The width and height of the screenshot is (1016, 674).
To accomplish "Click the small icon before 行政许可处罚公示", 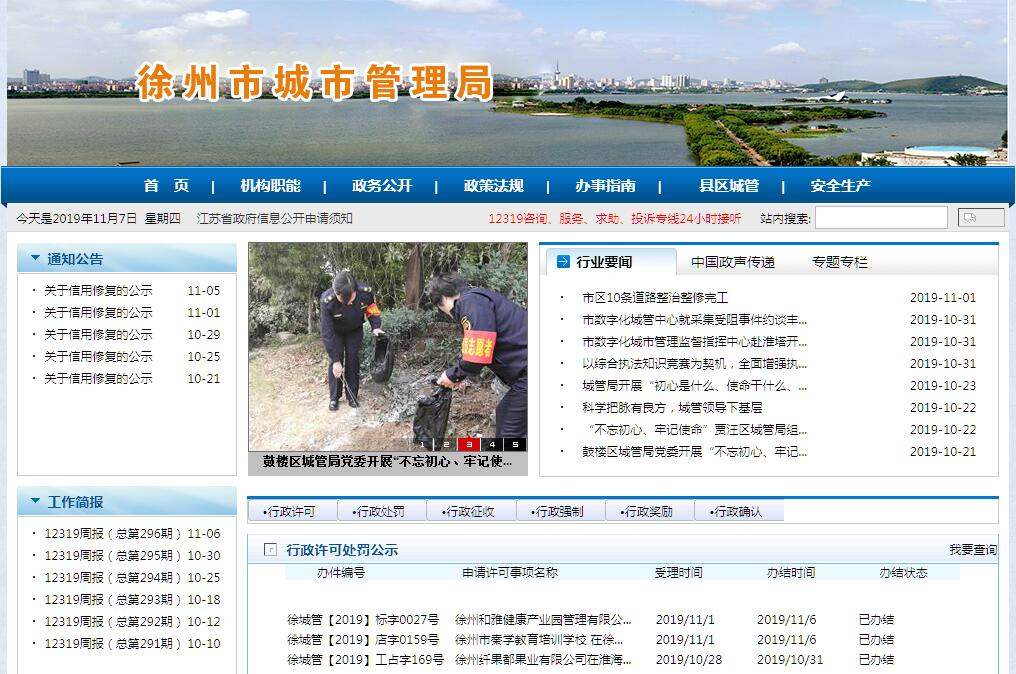I will [269, 549].
